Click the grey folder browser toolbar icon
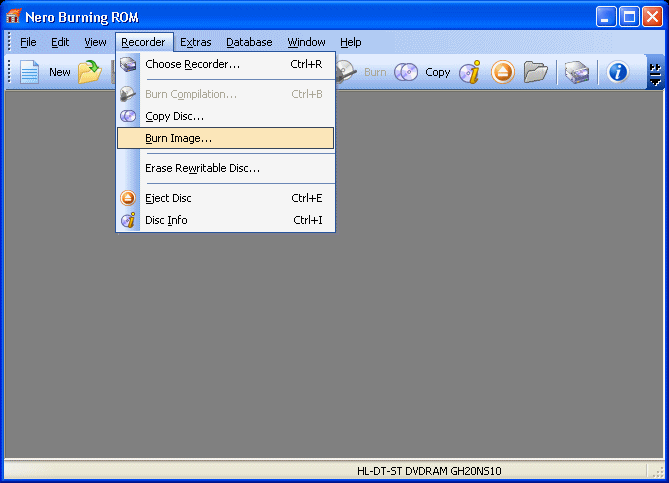 tap(535, 72)
